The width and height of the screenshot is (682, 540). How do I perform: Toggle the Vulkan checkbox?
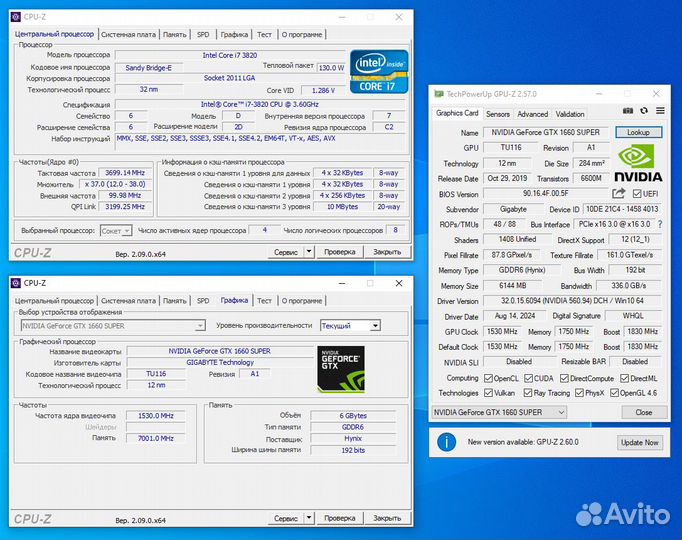coord(488,393)
